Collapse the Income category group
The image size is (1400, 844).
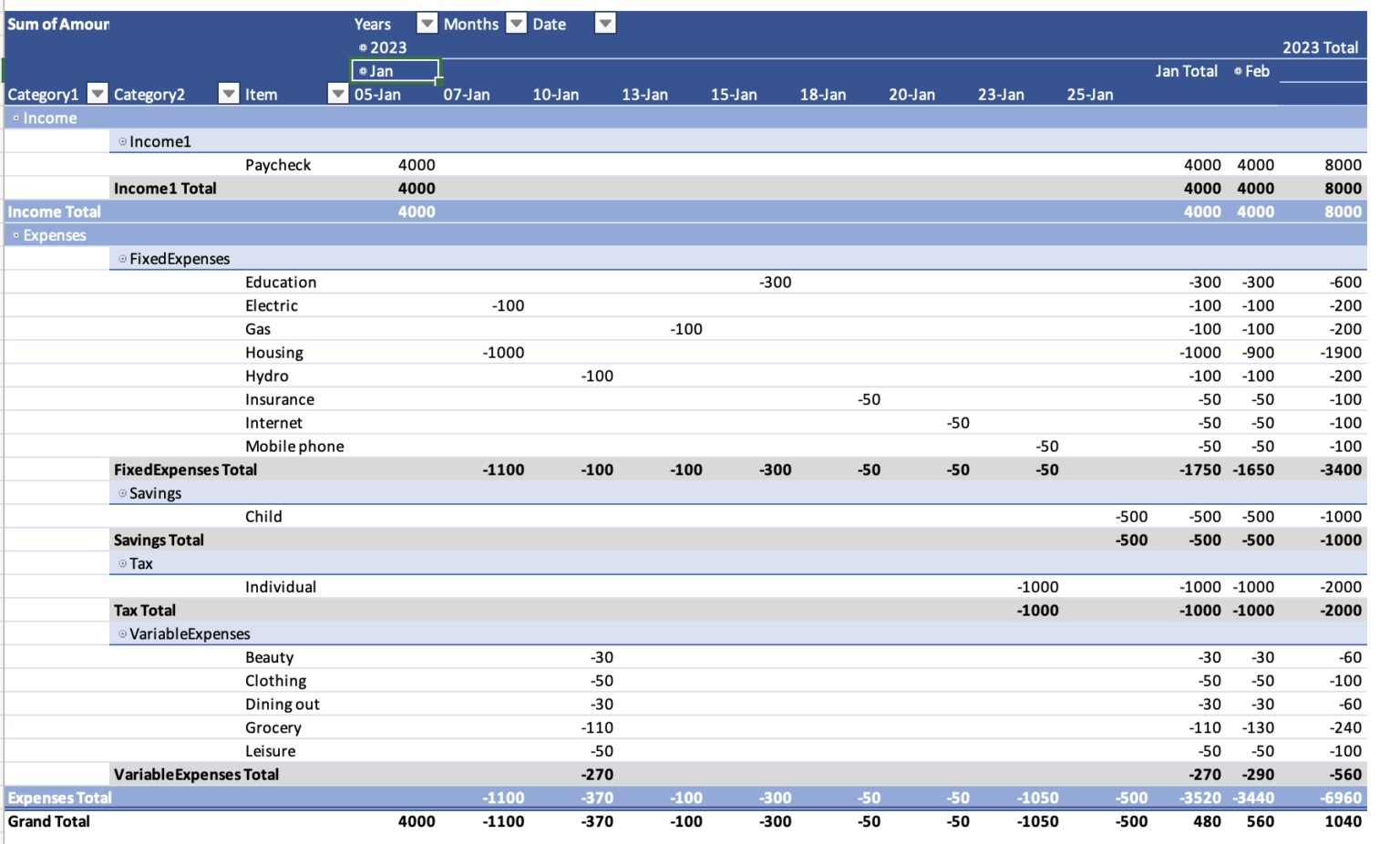coord(15,118)
